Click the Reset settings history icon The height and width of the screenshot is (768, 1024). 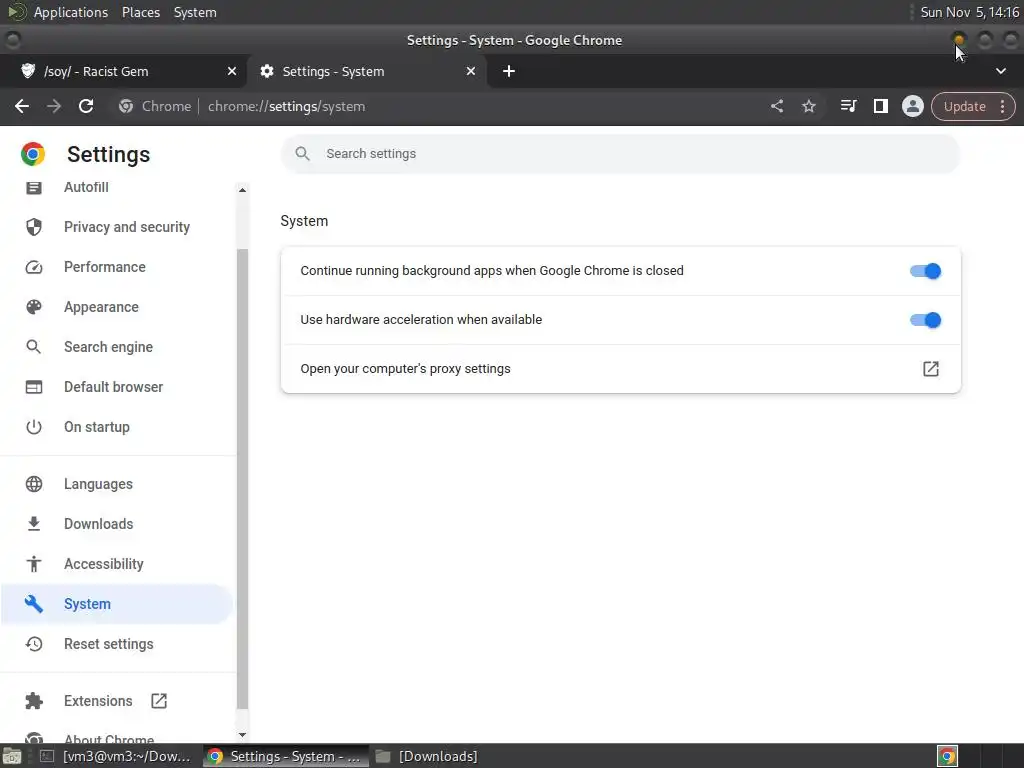pos(34,644)
